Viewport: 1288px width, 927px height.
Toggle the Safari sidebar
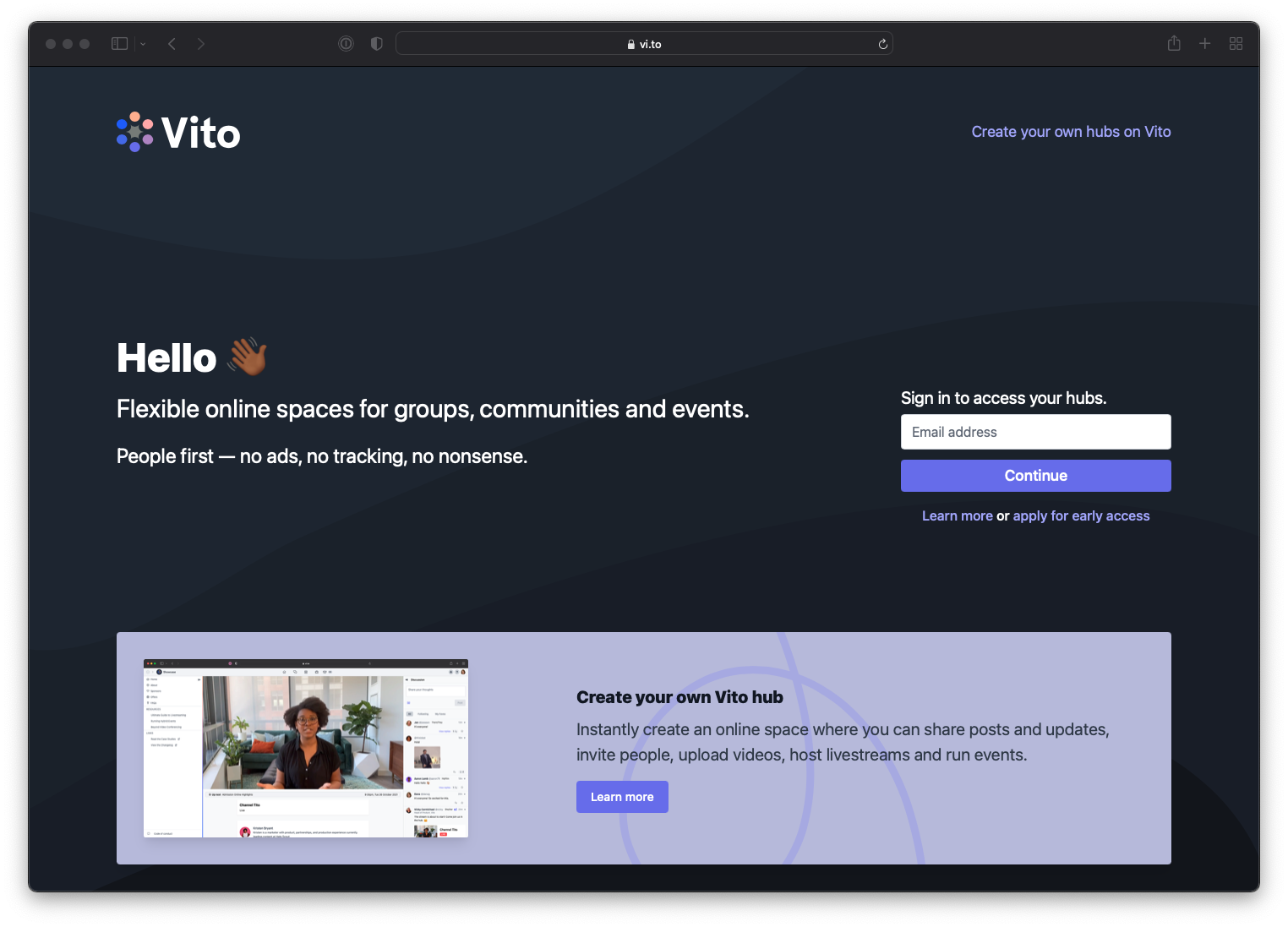pos(119,43)
